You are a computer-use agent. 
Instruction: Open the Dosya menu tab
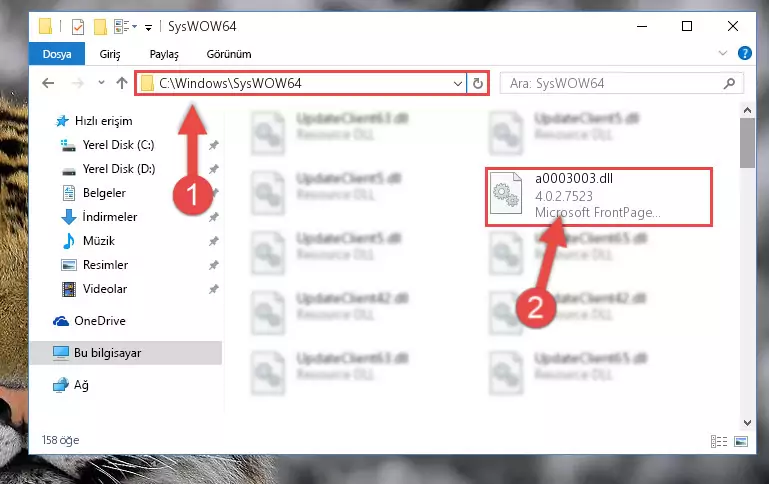pos(57,54)
